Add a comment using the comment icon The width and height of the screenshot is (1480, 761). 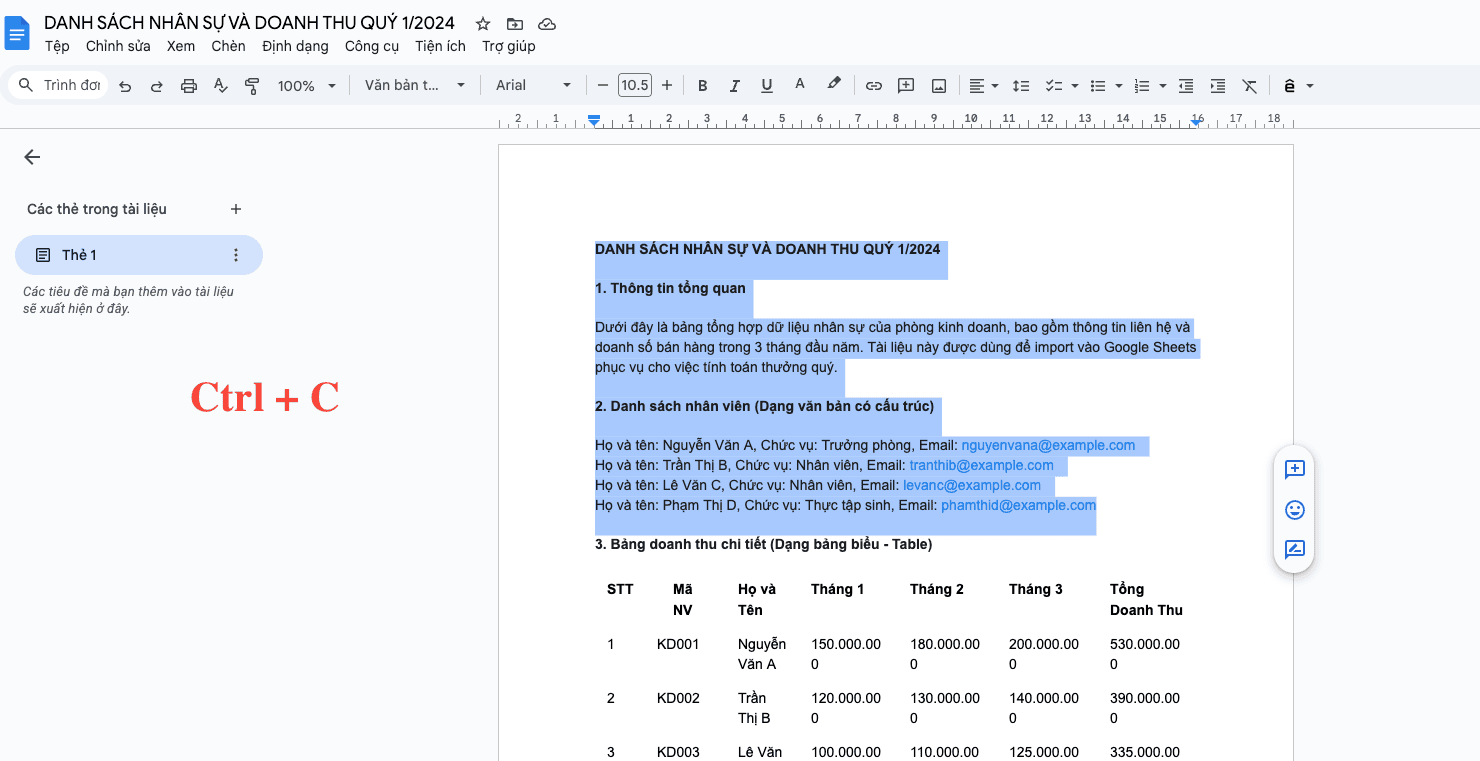905,85
